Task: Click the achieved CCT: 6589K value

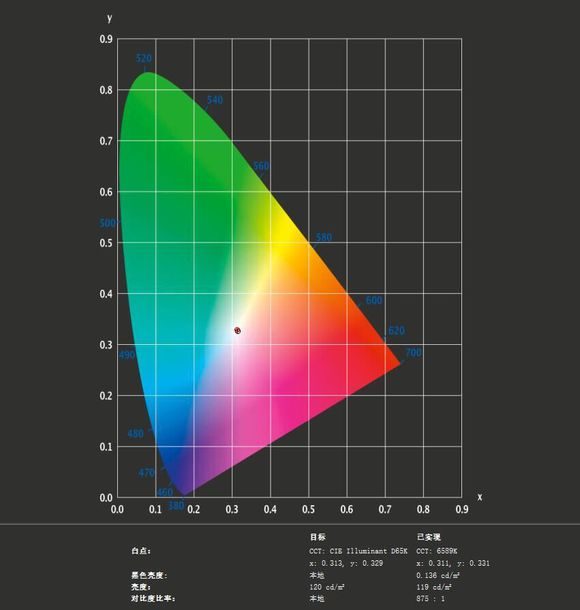Action: [x=436, y=551]
